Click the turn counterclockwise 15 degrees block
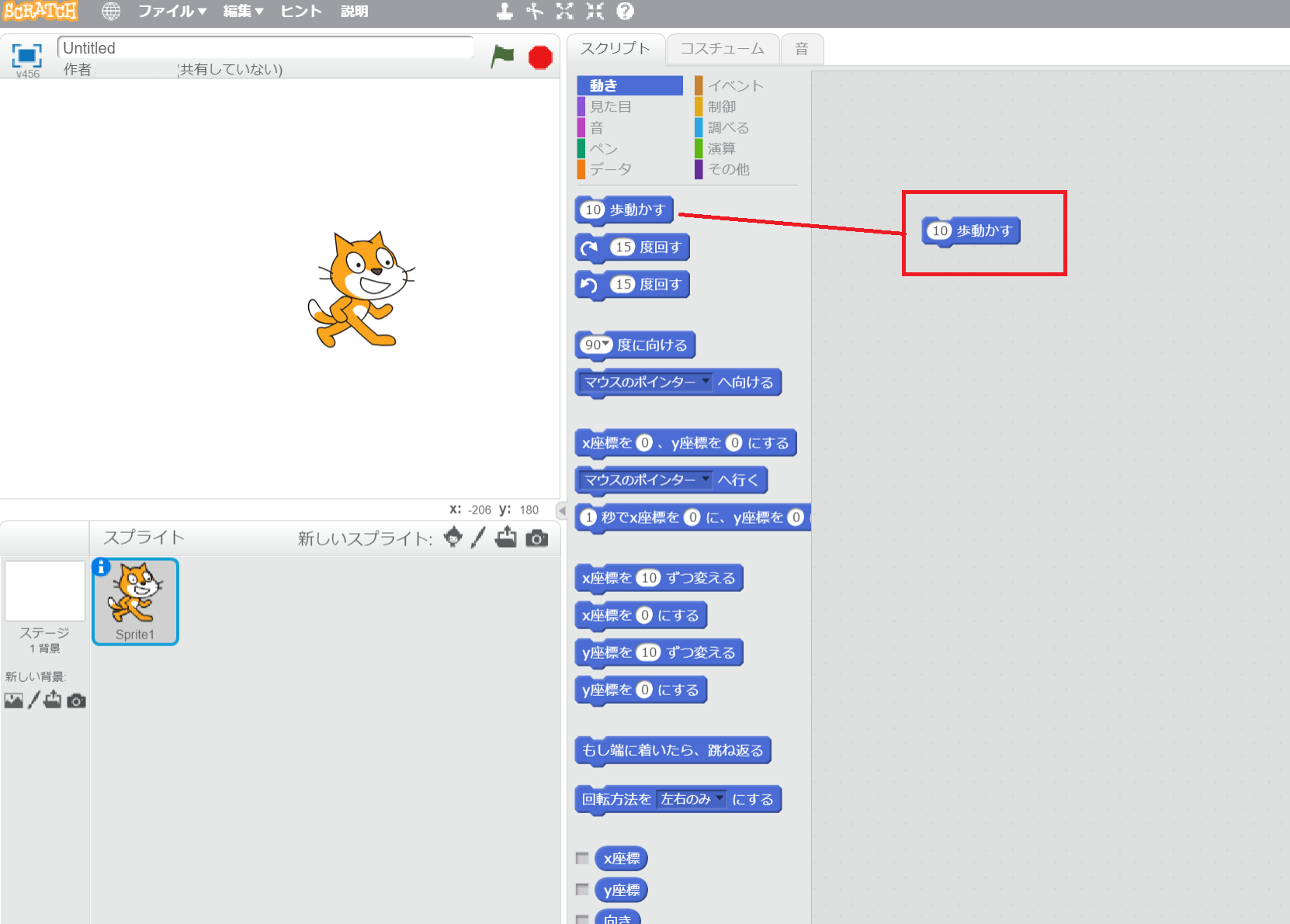Screen dimensions: 1290x924 pyautogui.click(x=632, y=285)
